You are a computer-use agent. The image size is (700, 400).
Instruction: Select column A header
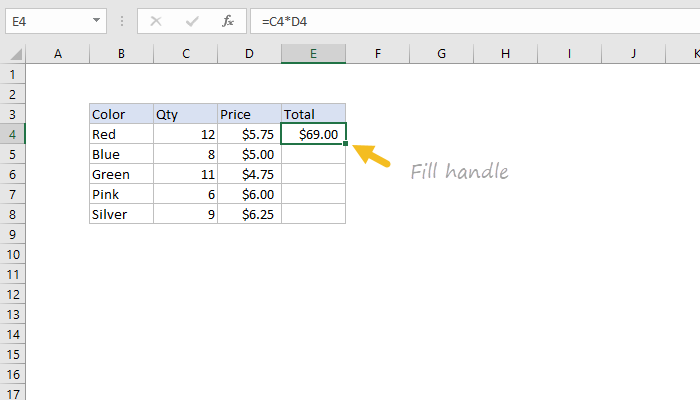pyautogui.click(x=57, y=53)
